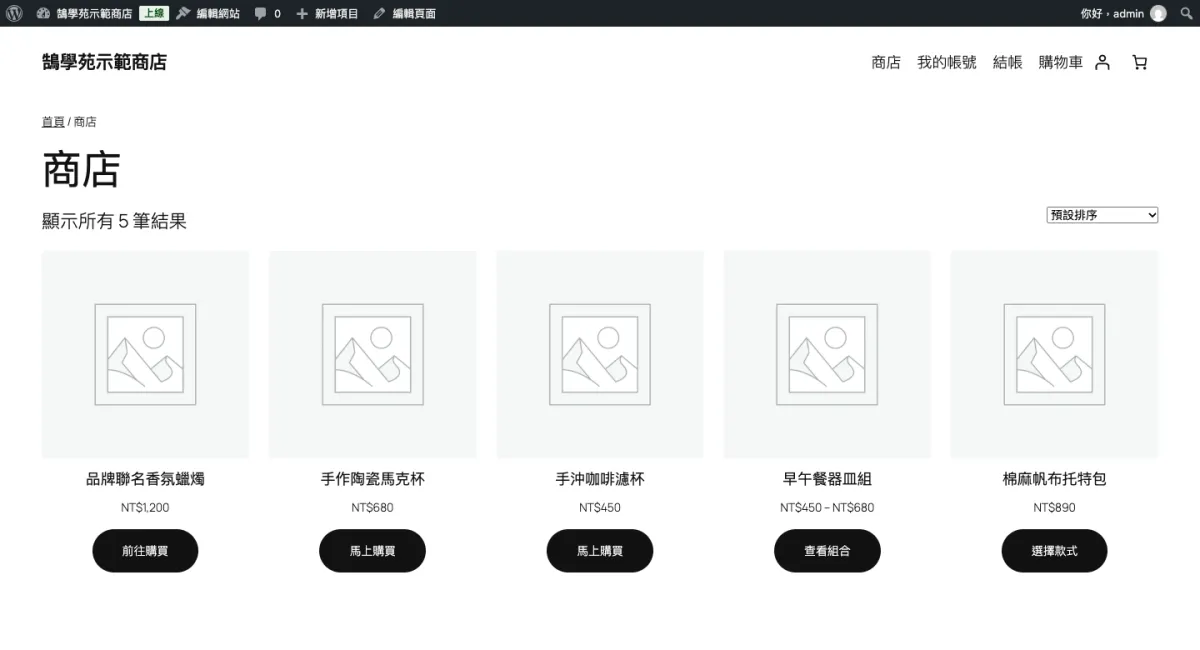Click the site dashboard gauge icon
1200x650 pixels.
[x=43, y=13]
